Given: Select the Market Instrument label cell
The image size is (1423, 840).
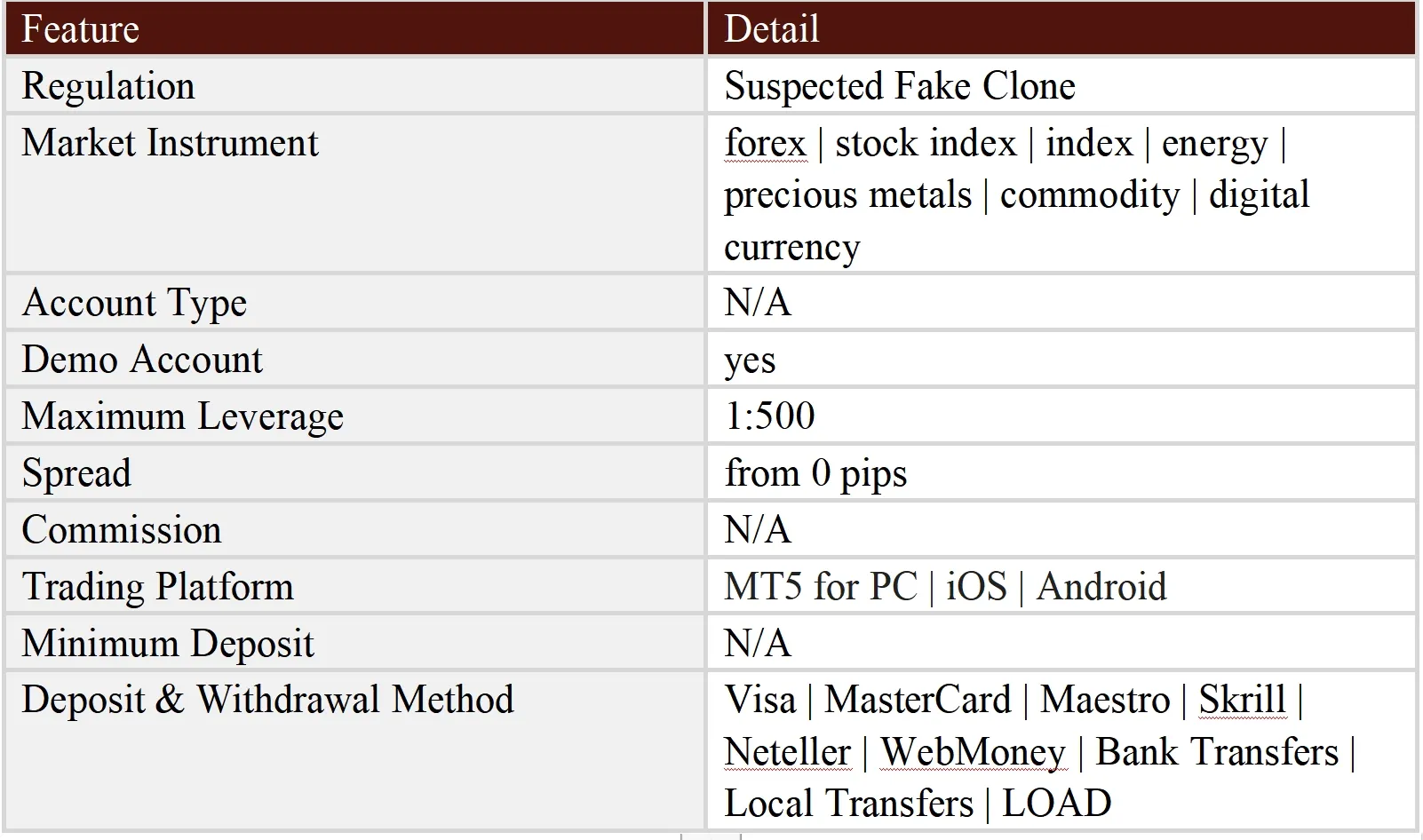Looking at the screenshot, I should coord(170,143).
